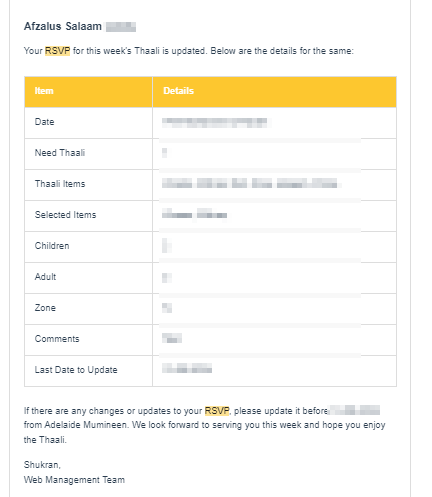432x497 pixels.
Task: Click the blurred Last Date to Update value
Action: click(x=187, y=368)
